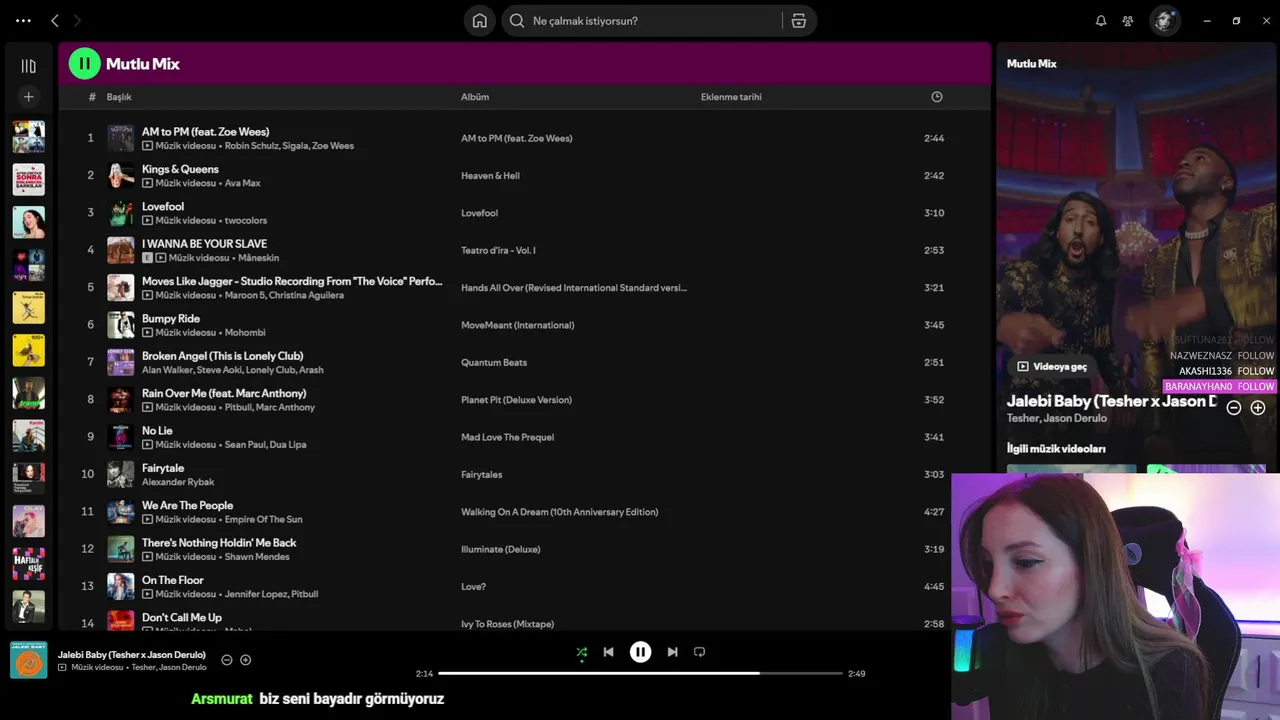Click the İlgili müzik videoları heading
1280x720 pixels.
[1056, 449]
